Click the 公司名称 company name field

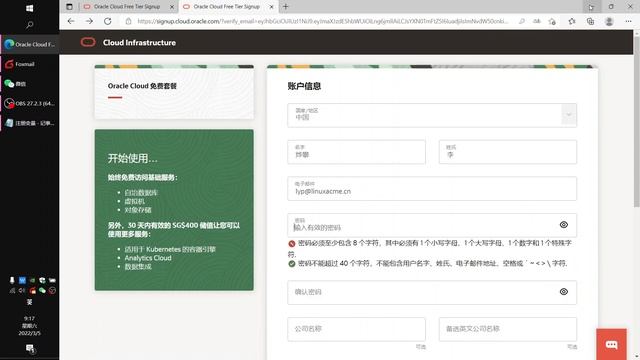pos(356,329)
